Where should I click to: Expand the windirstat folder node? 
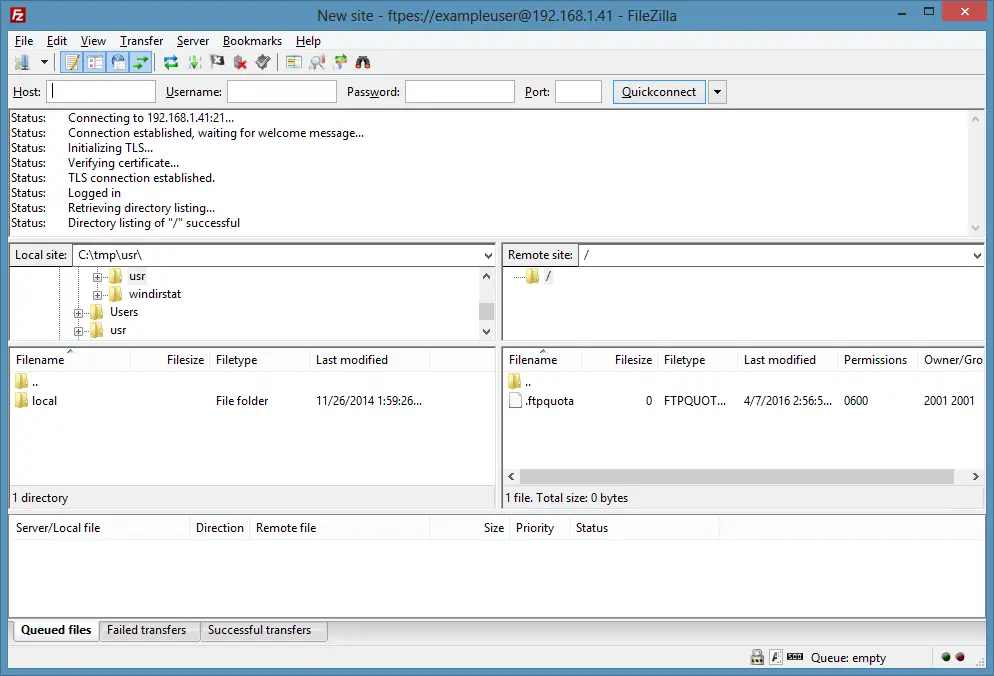97,295
